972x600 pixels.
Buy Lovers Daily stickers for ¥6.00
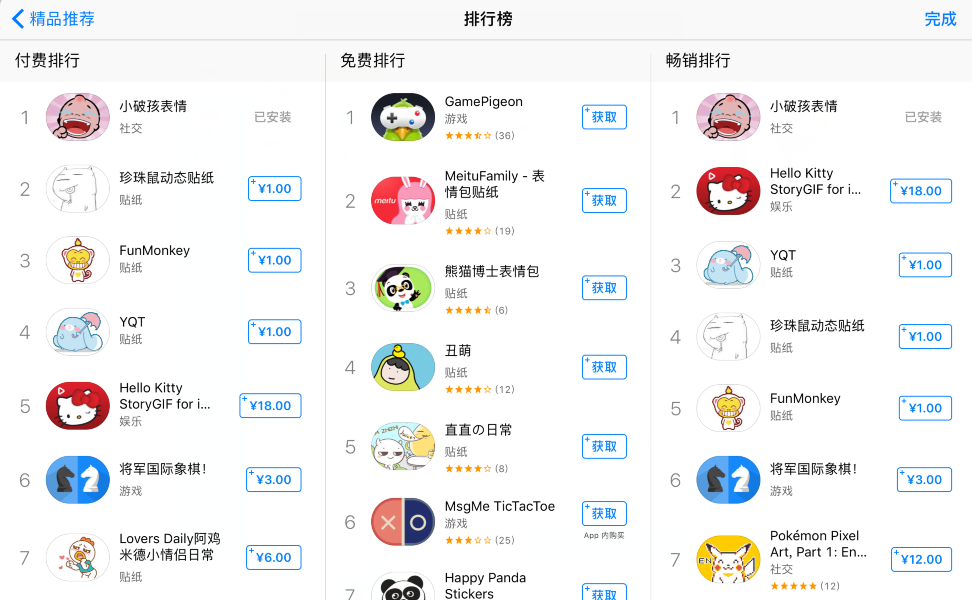coord(273,557)
